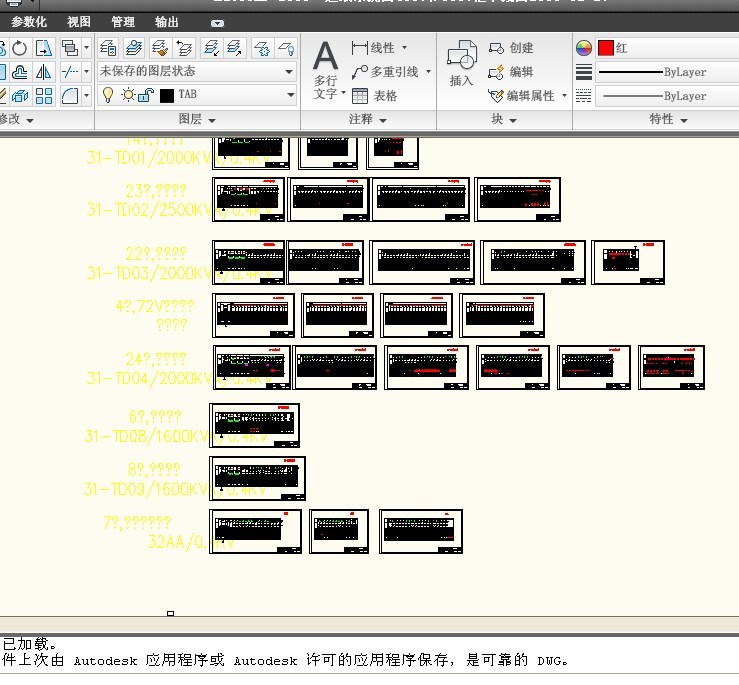739x685 pixels.
Task: Click the overlapping rectangles modify icon
Action: click(70, 48)
